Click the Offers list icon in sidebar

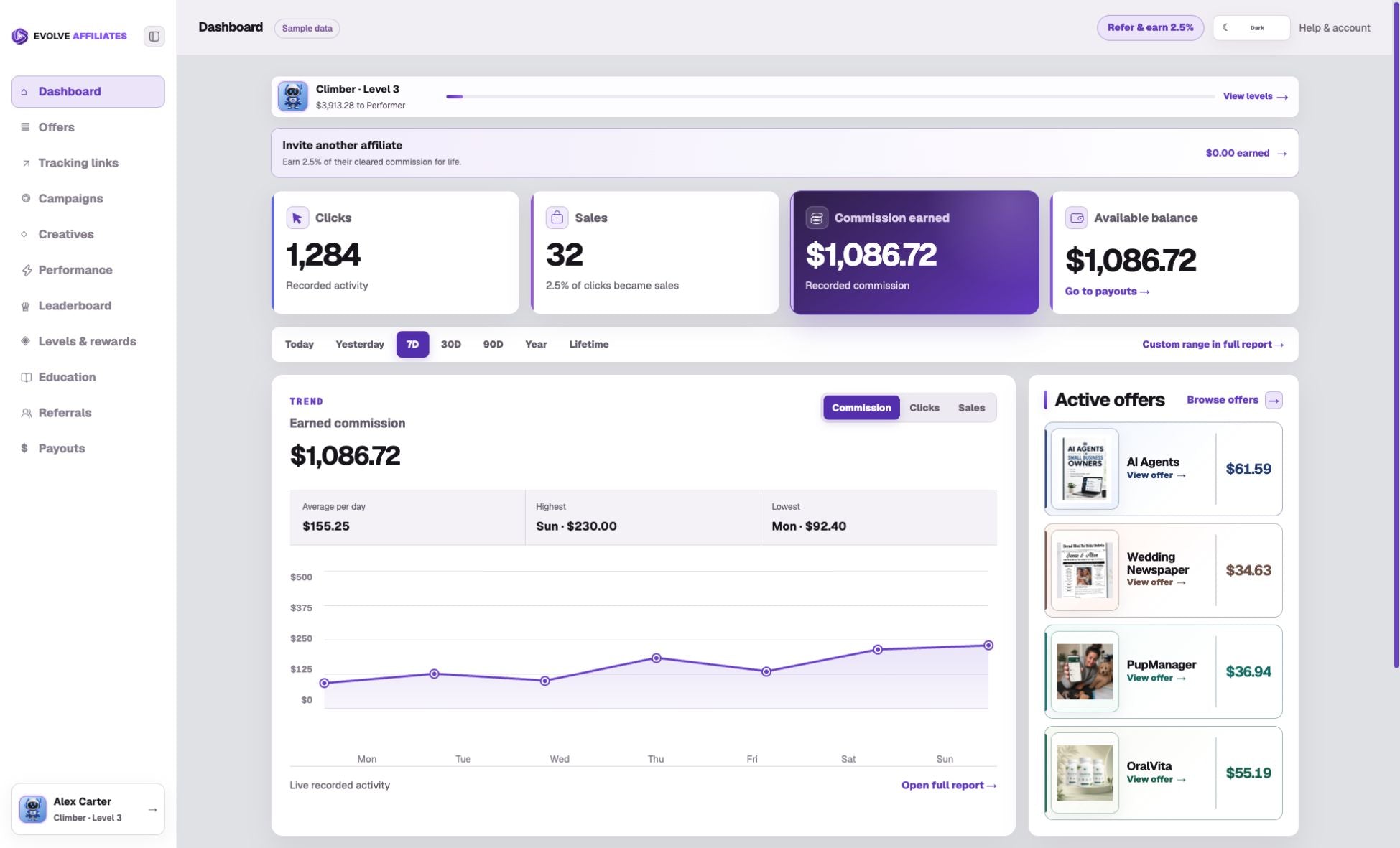pos(25,127)
